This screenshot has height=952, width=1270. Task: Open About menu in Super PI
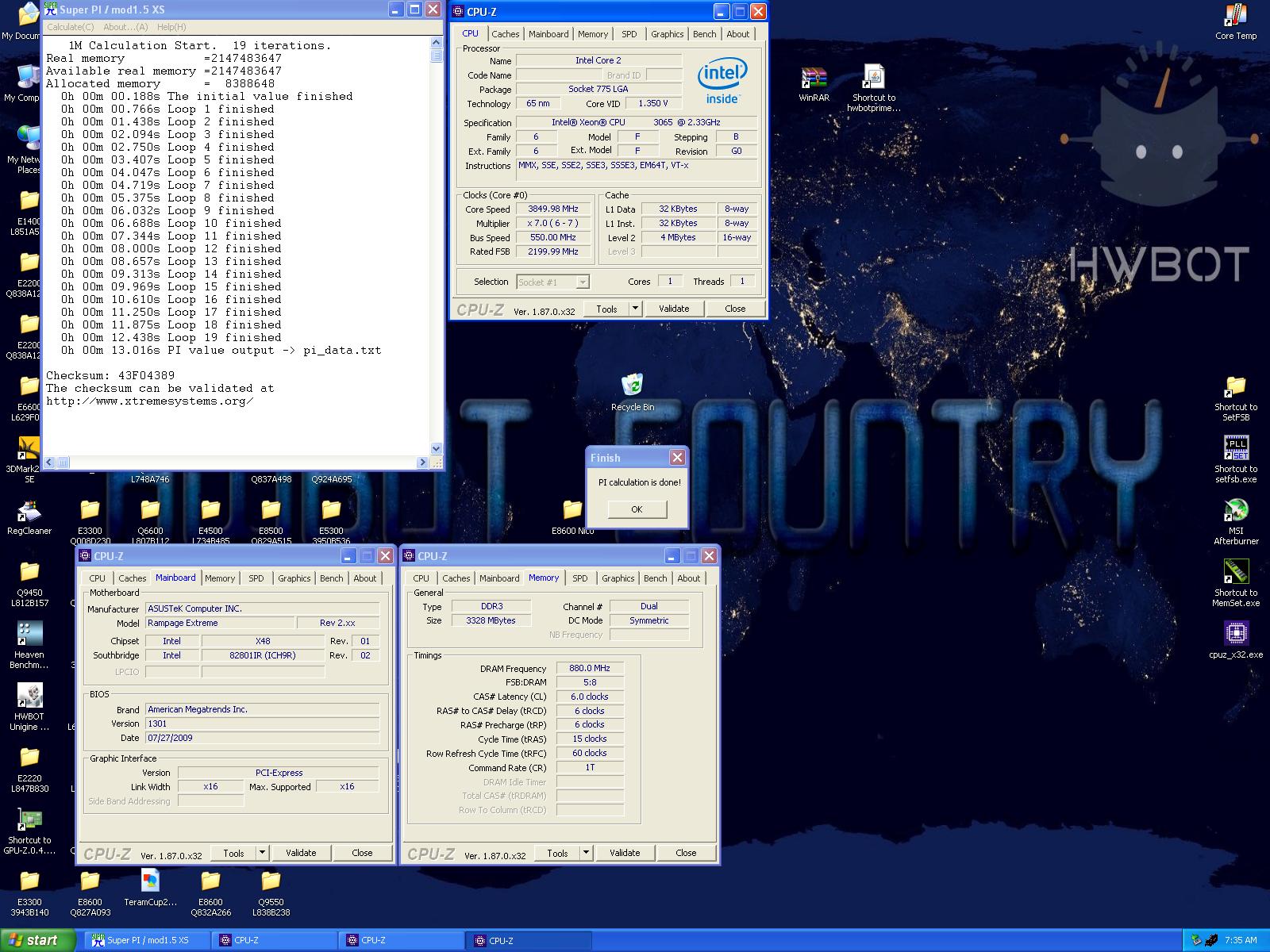(x=125, y=27)
